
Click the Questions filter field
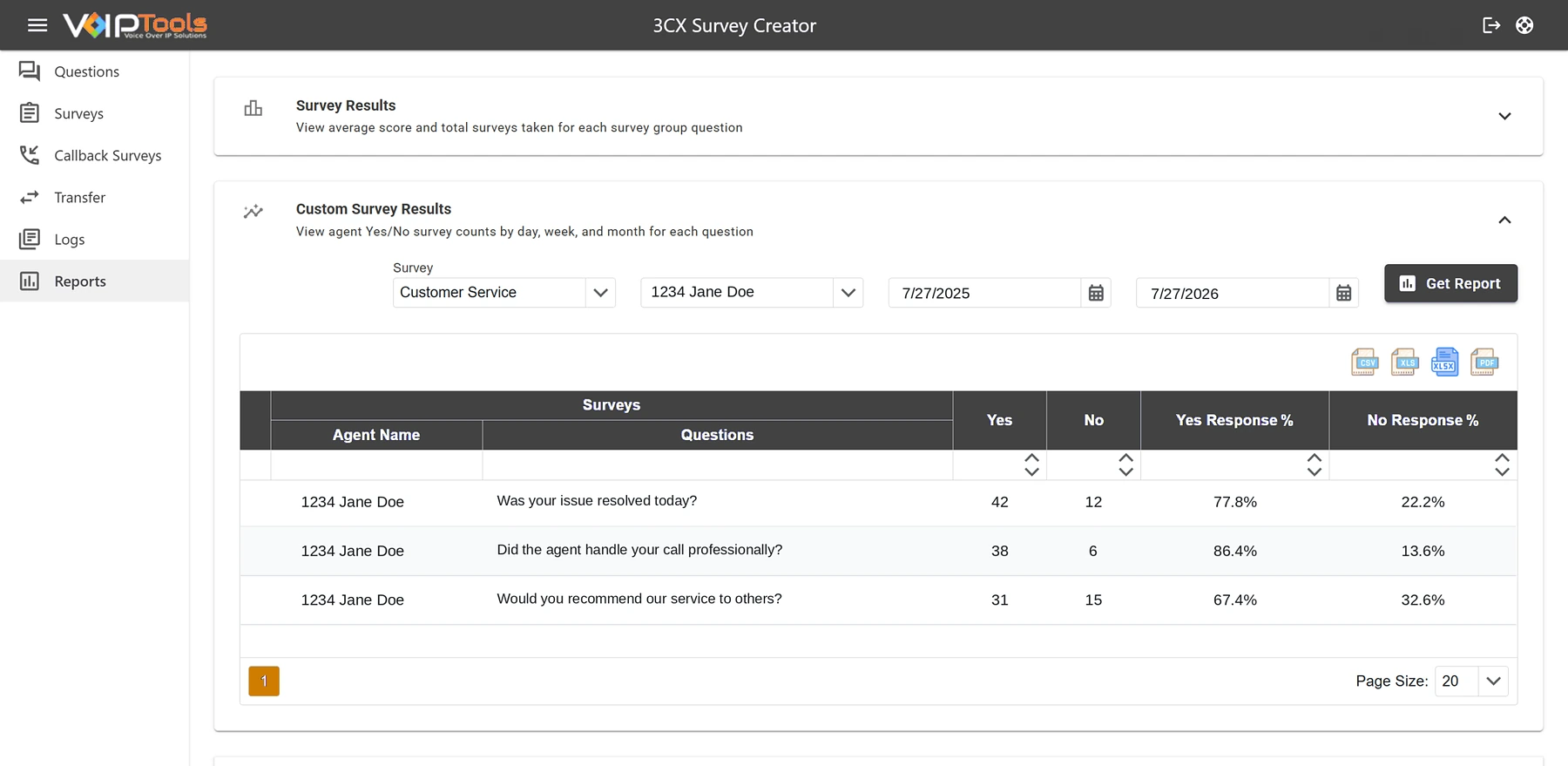point(717,464)
